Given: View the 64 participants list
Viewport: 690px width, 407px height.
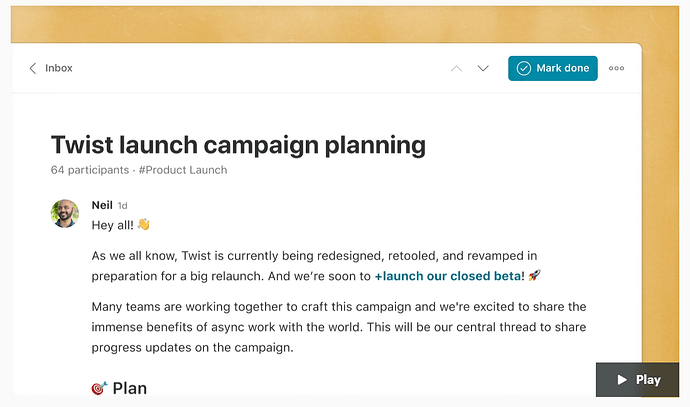Looking at the screenshot, I should 90,170.
